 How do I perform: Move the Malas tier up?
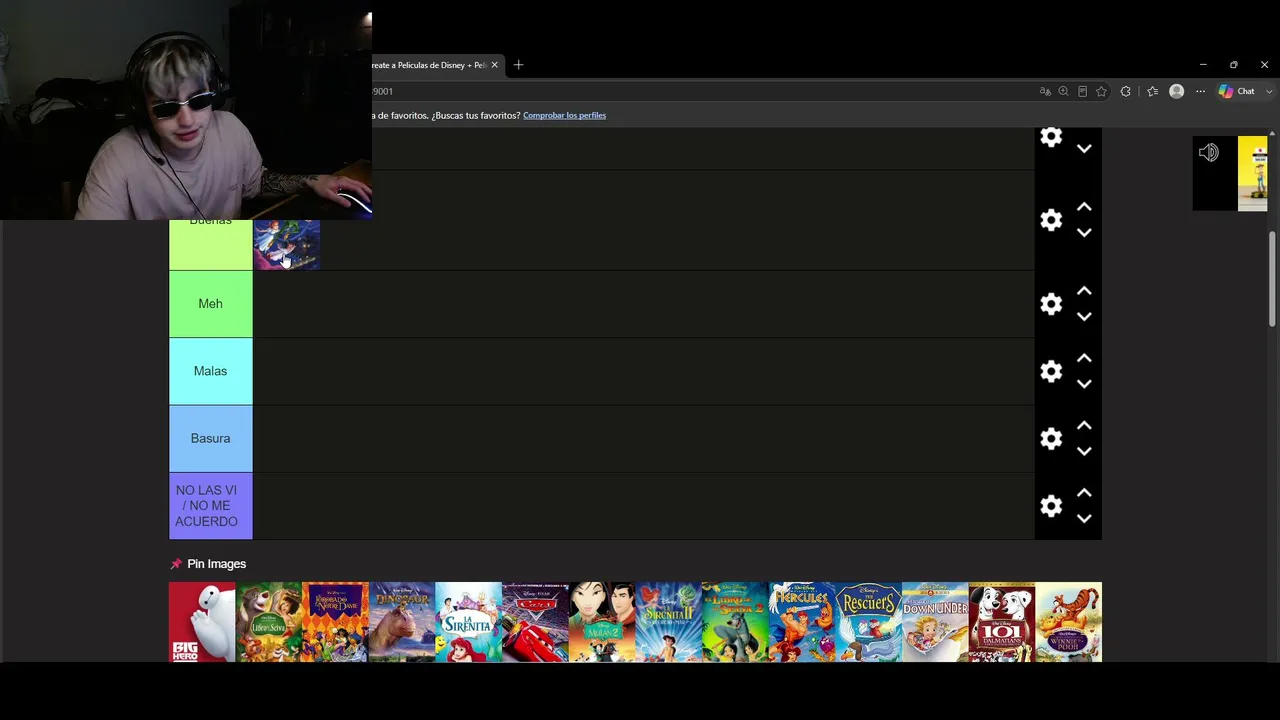pyautogui.click(x=1084, y=358)
